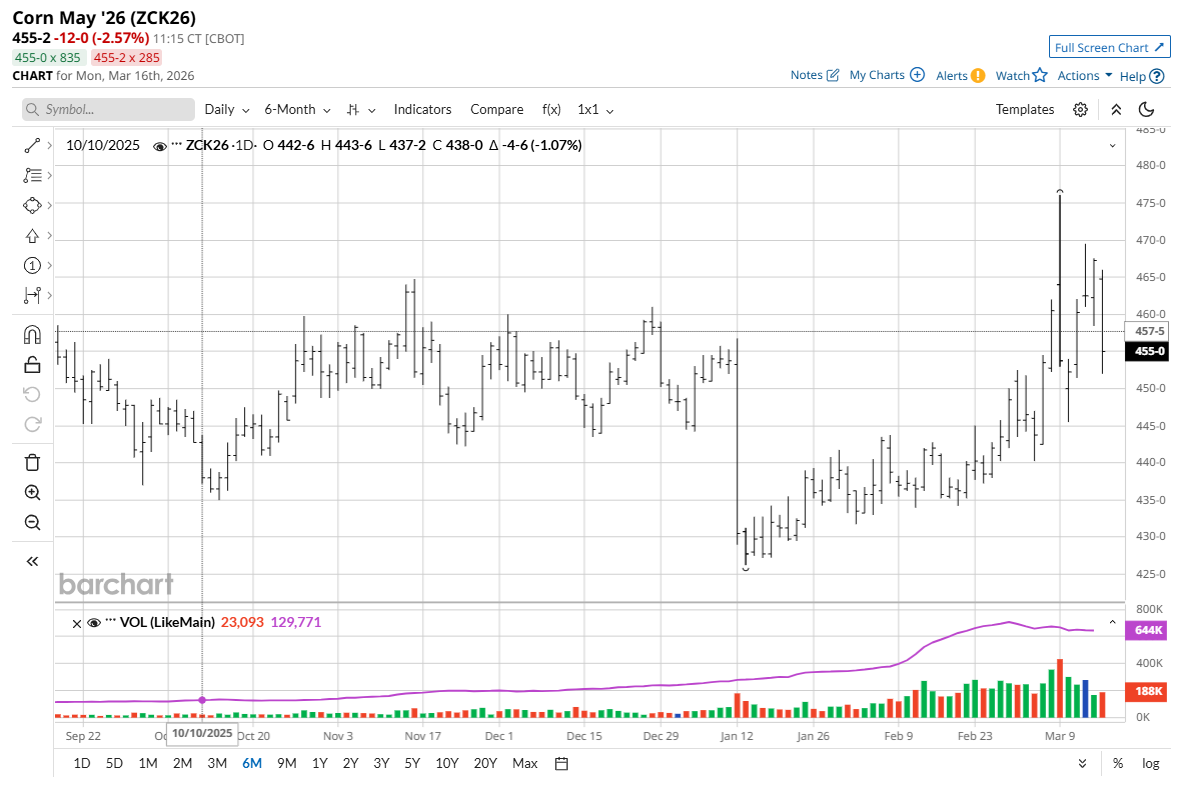Open the Indicators dialog
Viewport: 1203px width, 810px height.
(422, 110)
